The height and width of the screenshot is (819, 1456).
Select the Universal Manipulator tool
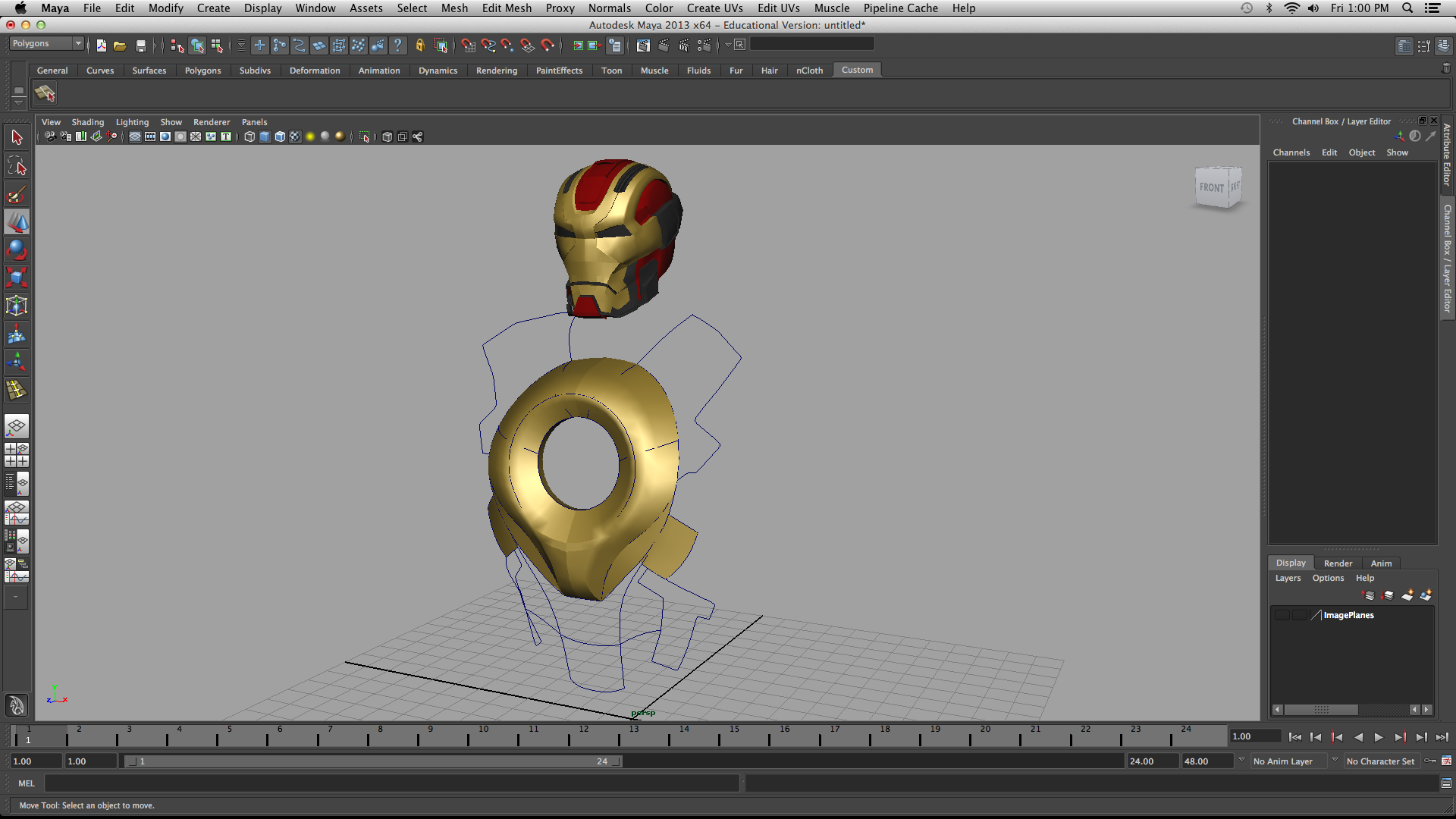(17, 306)
